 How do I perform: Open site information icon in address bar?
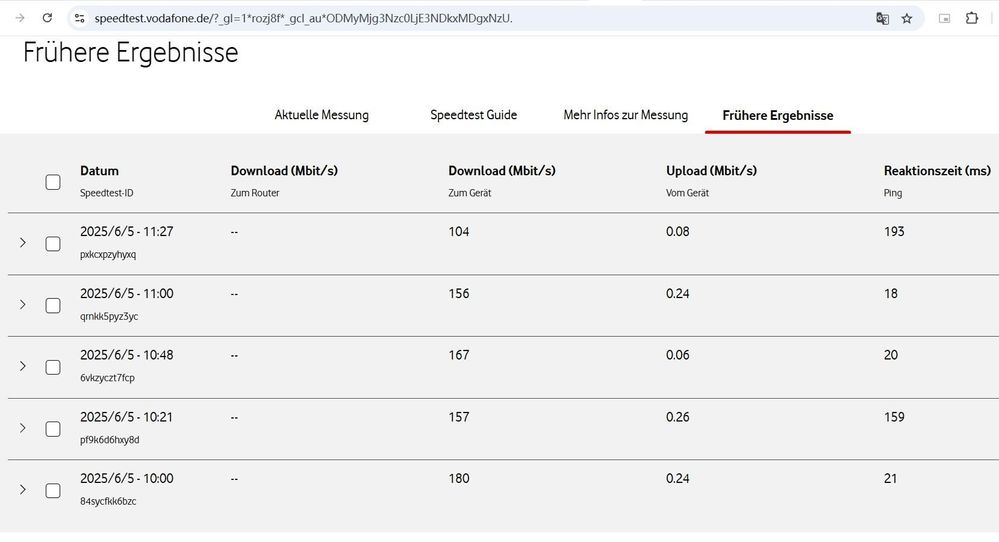[x=80, y=18]
